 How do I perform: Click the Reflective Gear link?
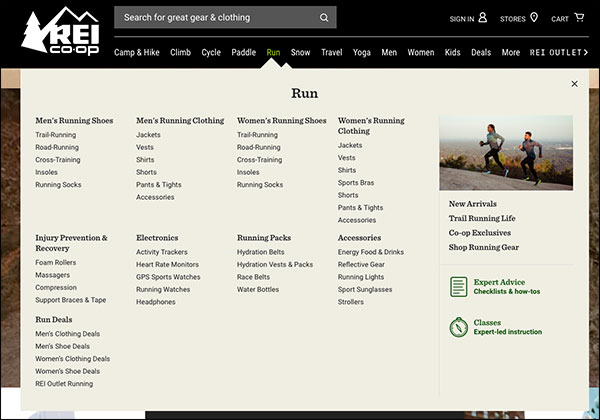pos(361,264)
